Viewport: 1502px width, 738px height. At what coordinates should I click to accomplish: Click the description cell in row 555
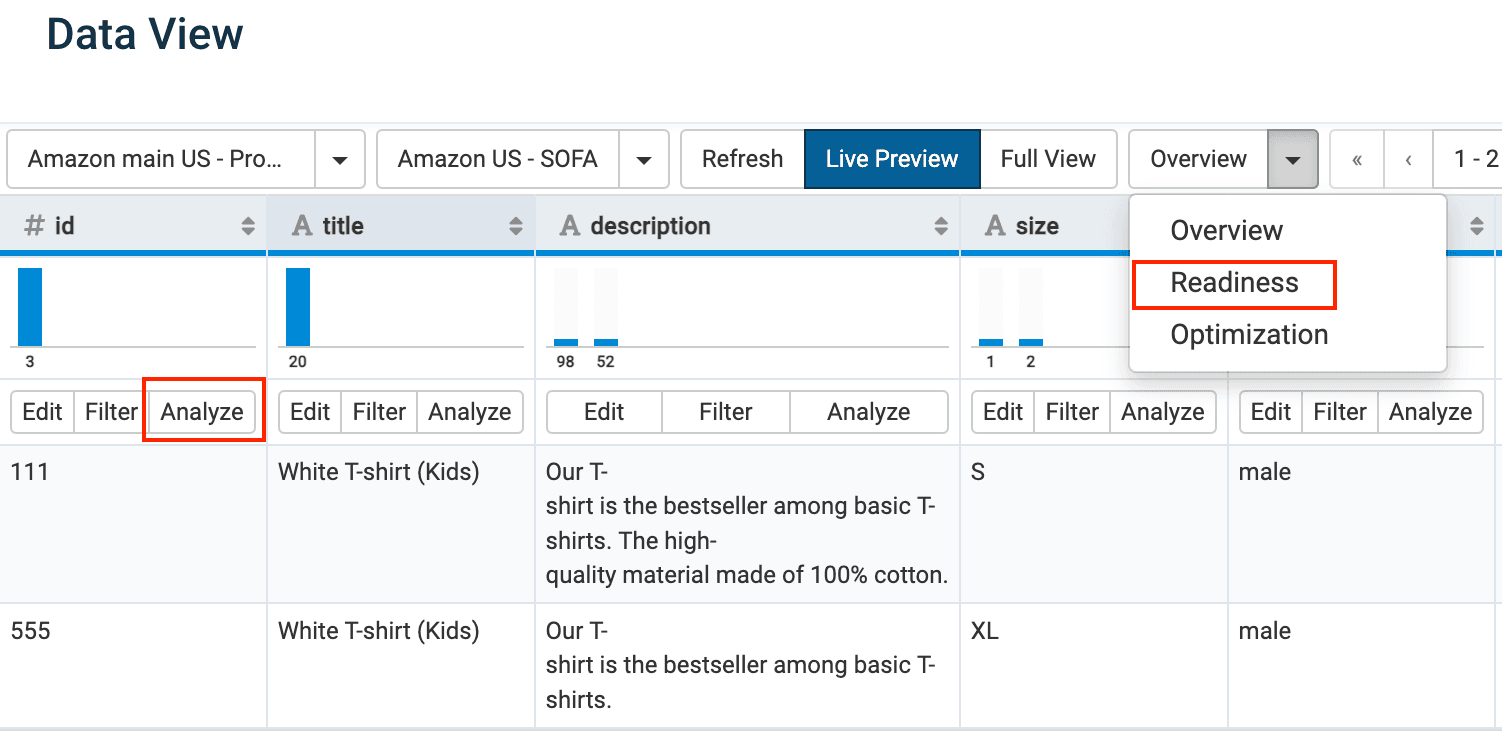pyautogui.click(x=748, y=665)
